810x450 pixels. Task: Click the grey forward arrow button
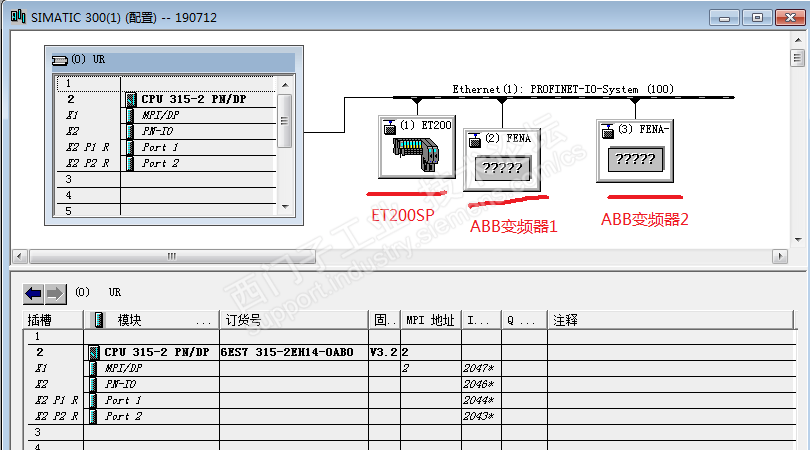(x=55, y=294)
